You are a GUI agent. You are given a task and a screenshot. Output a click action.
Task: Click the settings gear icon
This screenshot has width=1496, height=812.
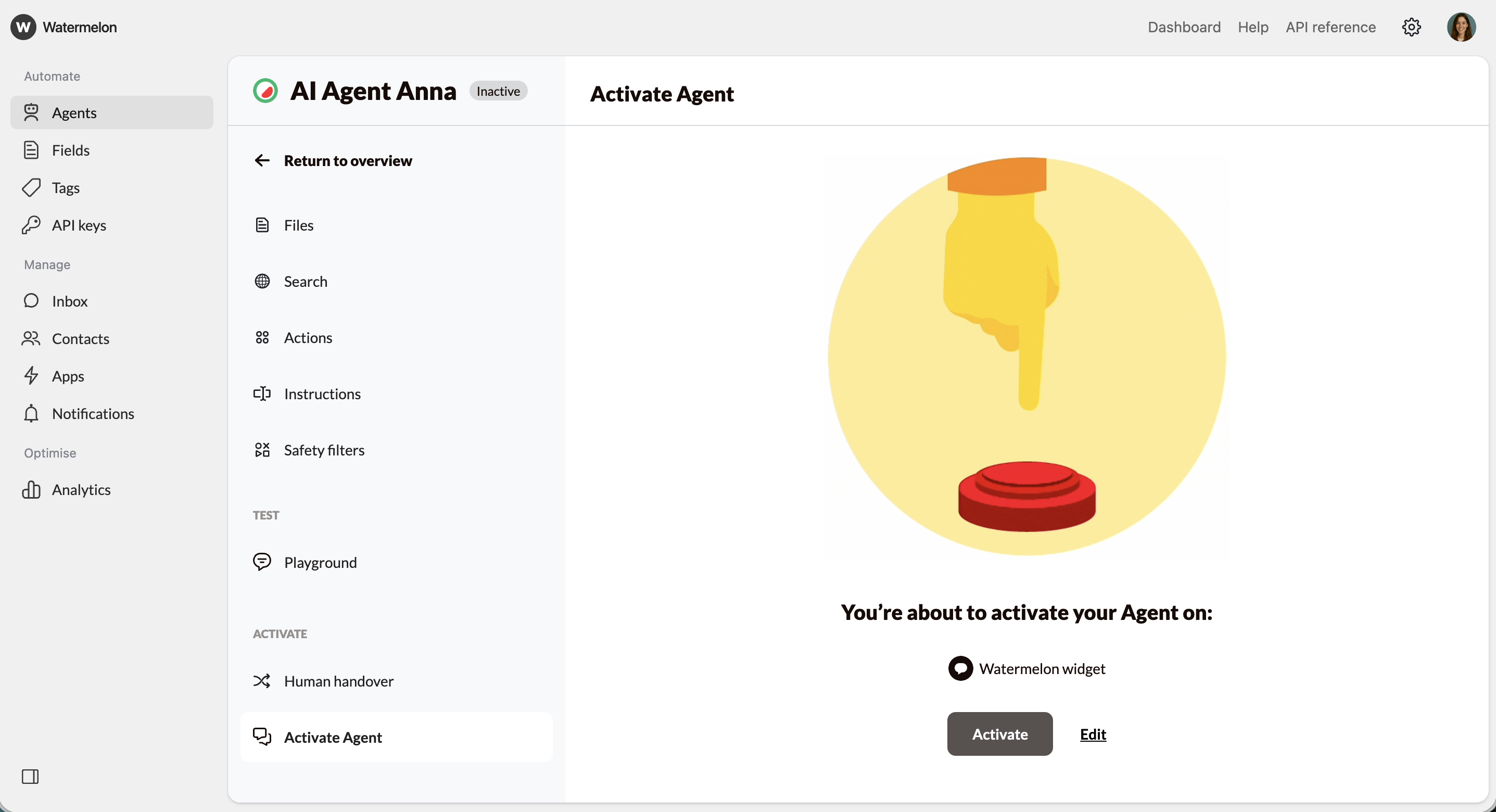tap(1412, 27)
